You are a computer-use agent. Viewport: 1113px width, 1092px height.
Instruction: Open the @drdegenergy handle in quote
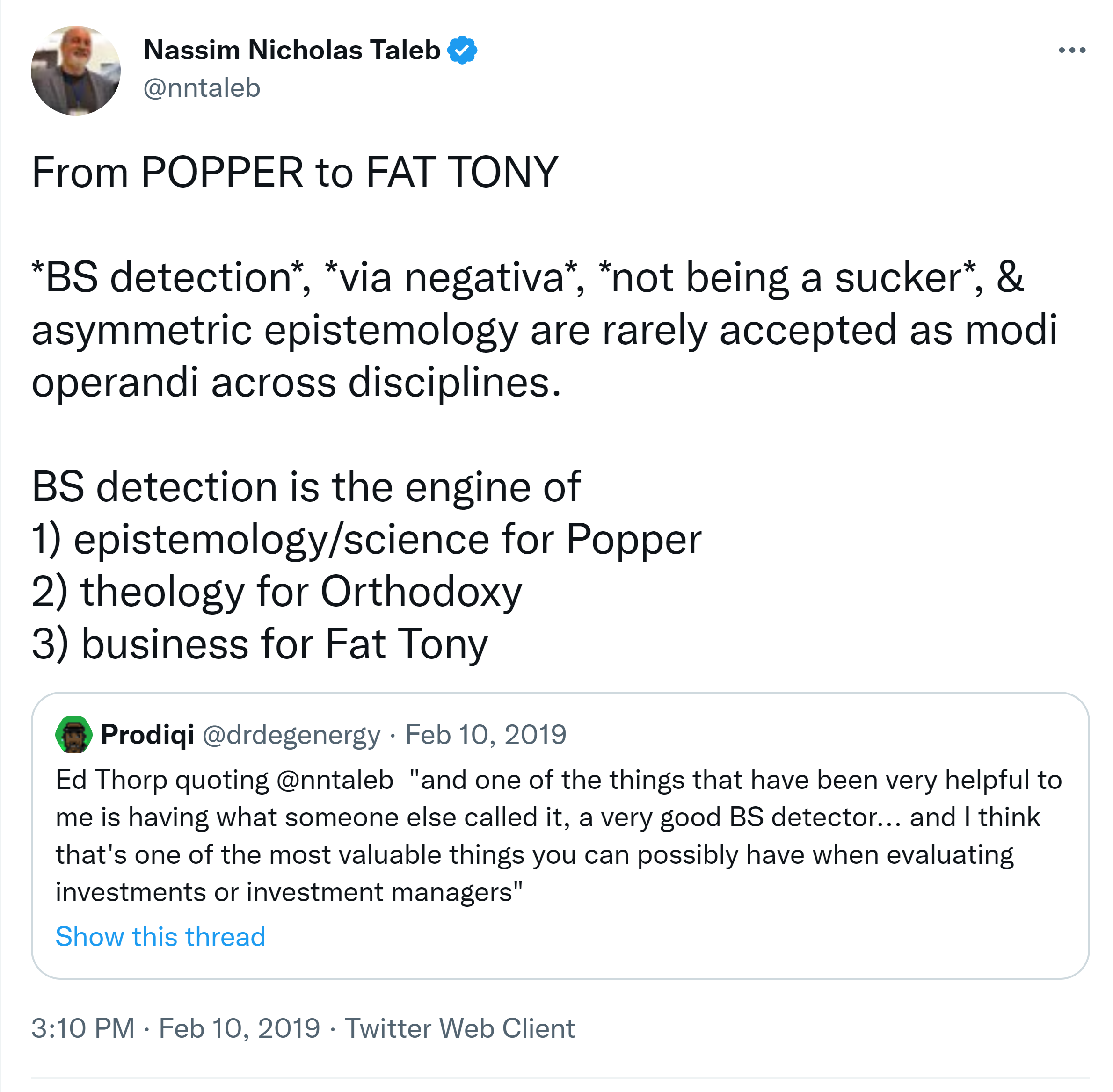(x=291, y=735)
